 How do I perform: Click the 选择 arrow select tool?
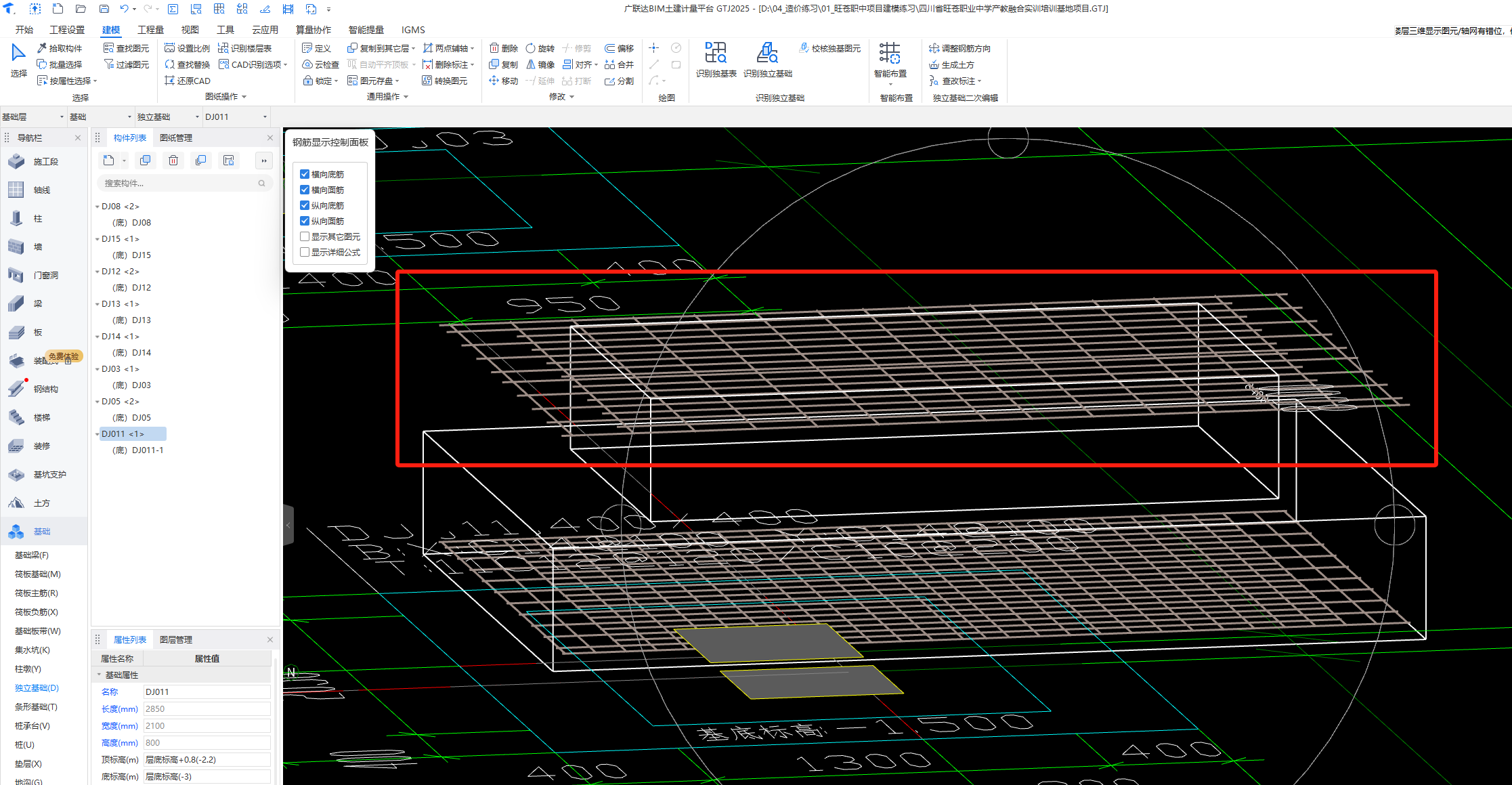tap(18, 60)
